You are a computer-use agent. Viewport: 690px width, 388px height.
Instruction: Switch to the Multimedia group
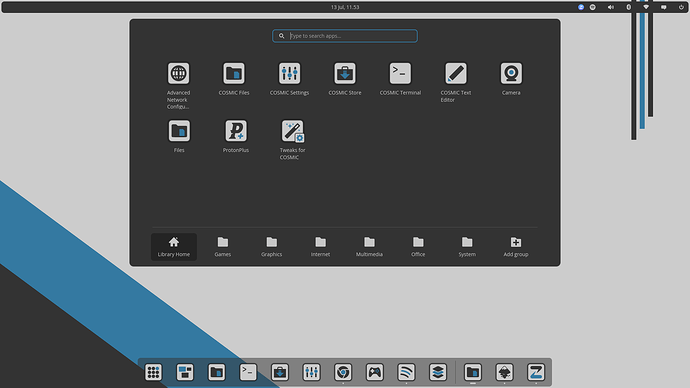[x=369, y=247]
